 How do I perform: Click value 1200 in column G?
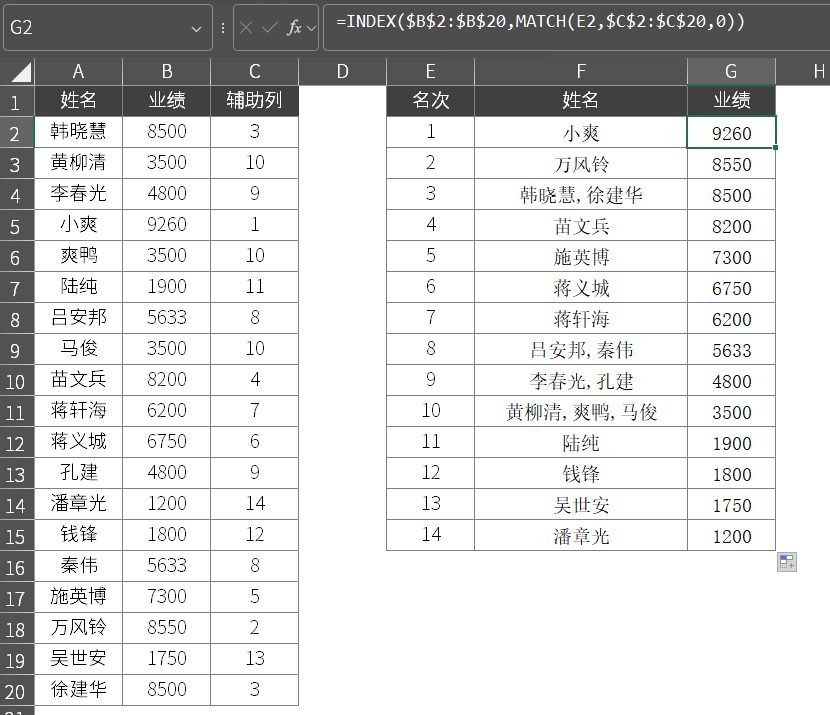(x=731, y=536)
